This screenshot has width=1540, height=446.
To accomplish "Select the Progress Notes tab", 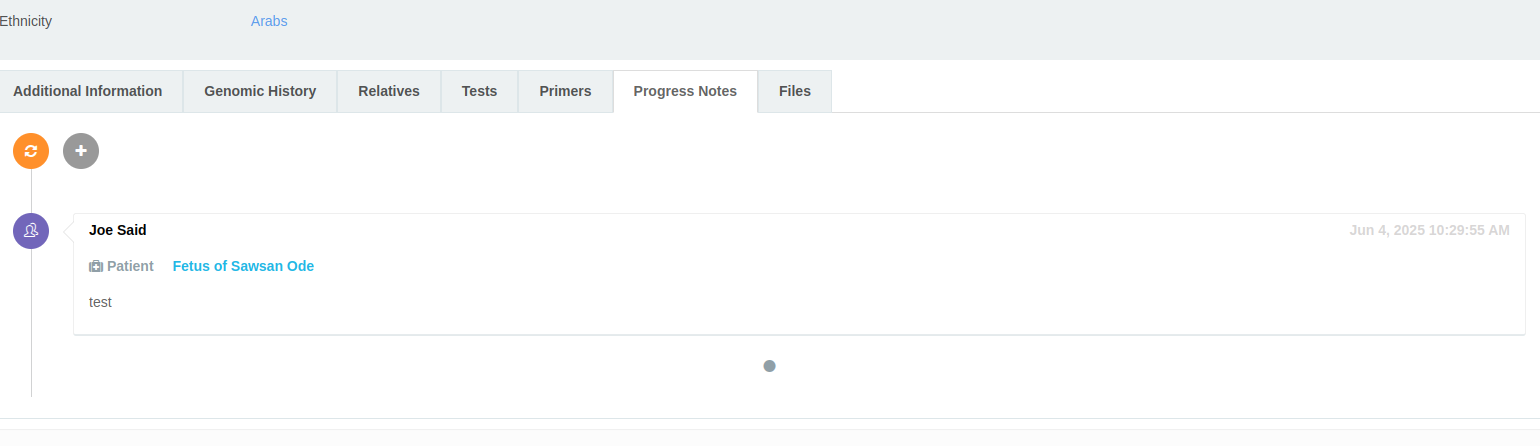I will click(x=685, y=91).
